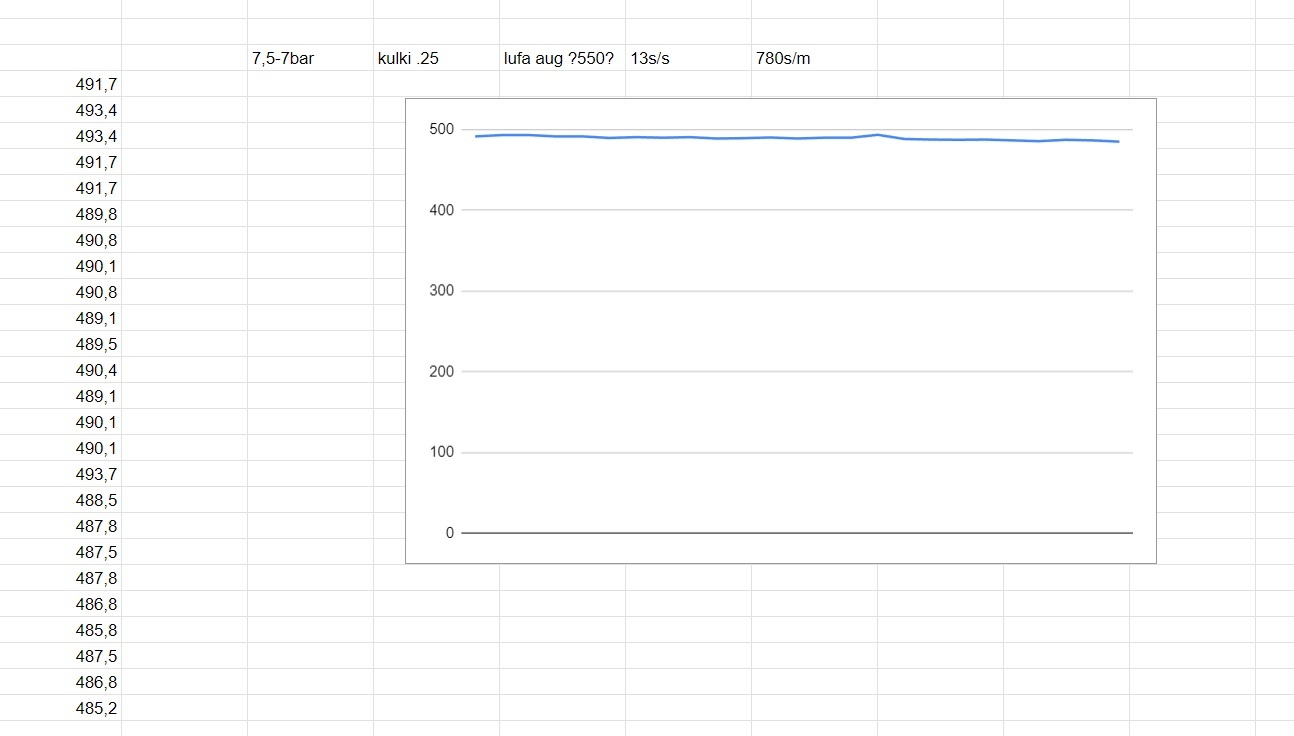Click the kulki .25 cell
The width and height of the screenshot is (1294, 736).
coord(409,58)
